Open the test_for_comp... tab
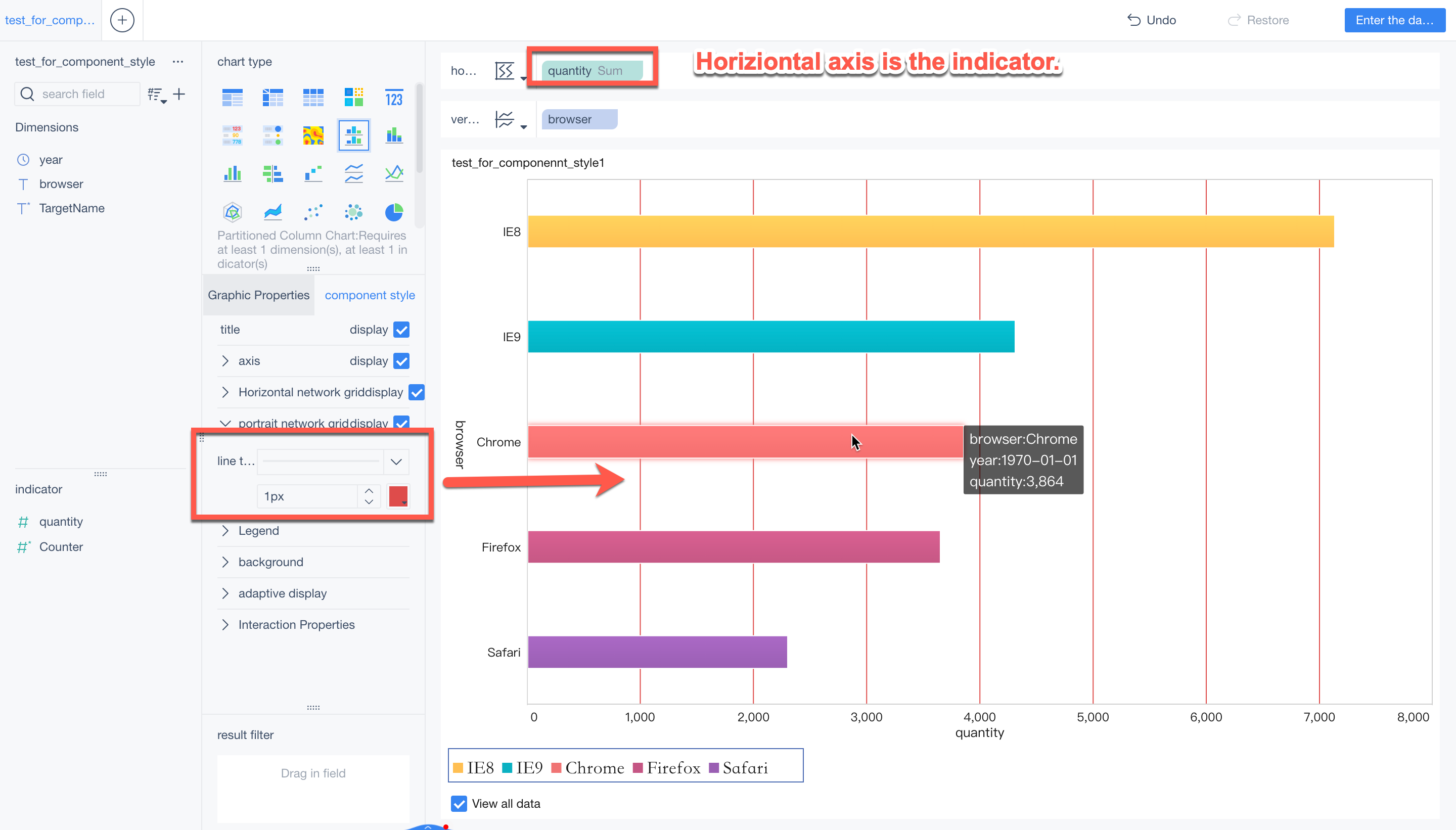Screen dimensions: 1456x830 (x=50, y=20)
